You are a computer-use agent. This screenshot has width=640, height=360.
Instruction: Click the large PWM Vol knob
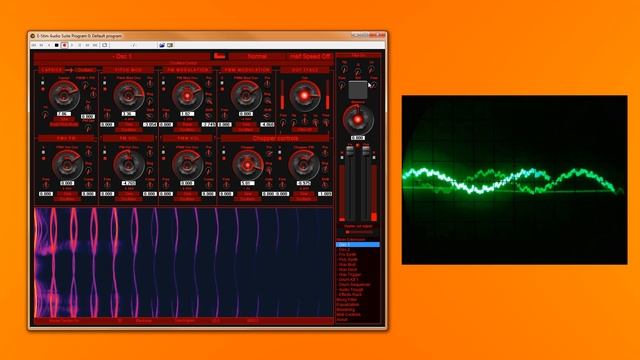point(187,165)
